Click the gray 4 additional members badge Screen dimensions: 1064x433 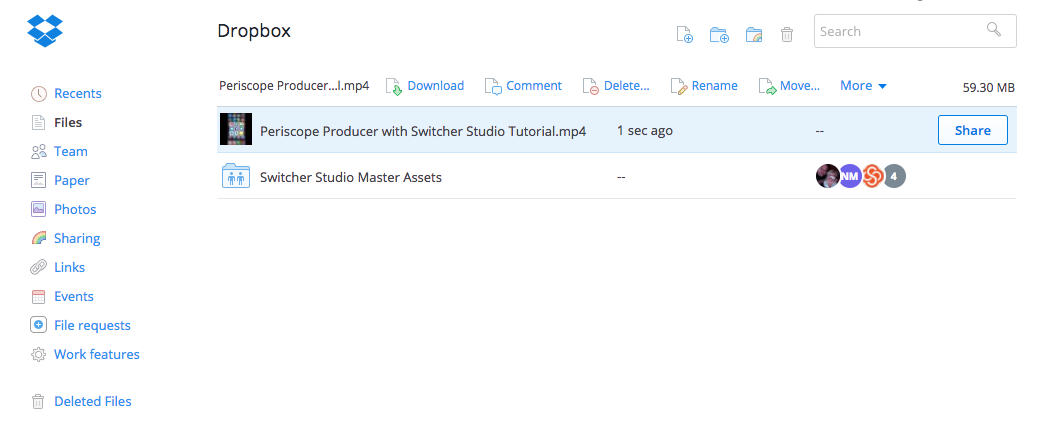(x=895, y=177)
